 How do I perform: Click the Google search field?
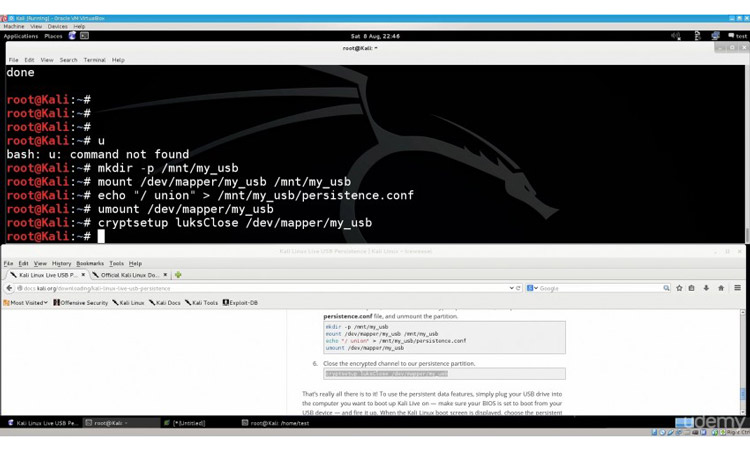(x=600, y=288)
